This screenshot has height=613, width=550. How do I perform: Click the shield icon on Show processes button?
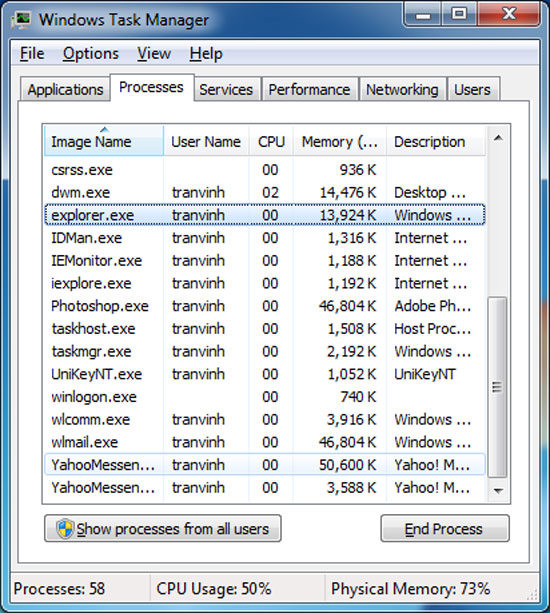(x=65, y=529)
